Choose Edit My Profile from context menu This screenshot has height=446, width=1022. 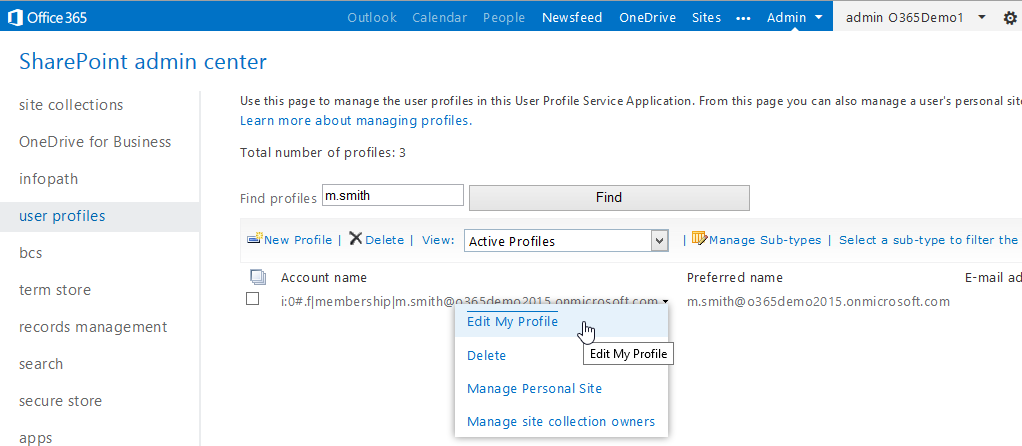tap(512, 322)
